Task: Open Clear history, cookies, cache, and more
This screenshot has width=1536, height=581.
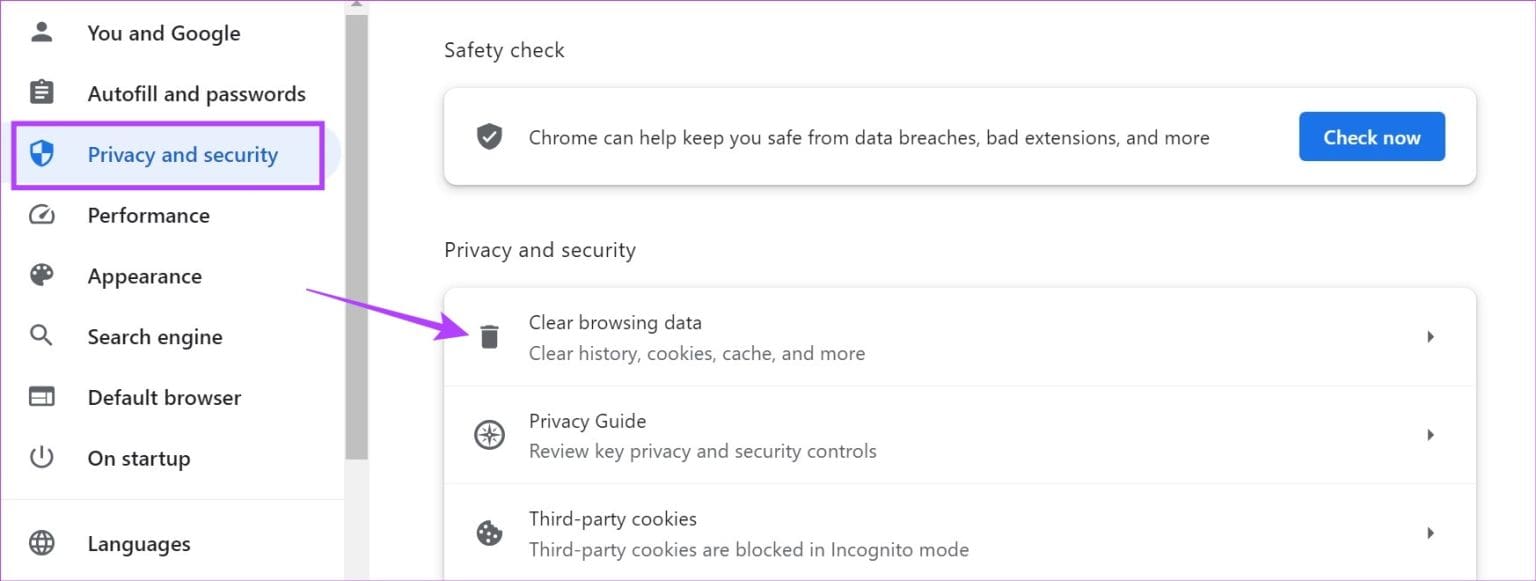Action: 697,352
